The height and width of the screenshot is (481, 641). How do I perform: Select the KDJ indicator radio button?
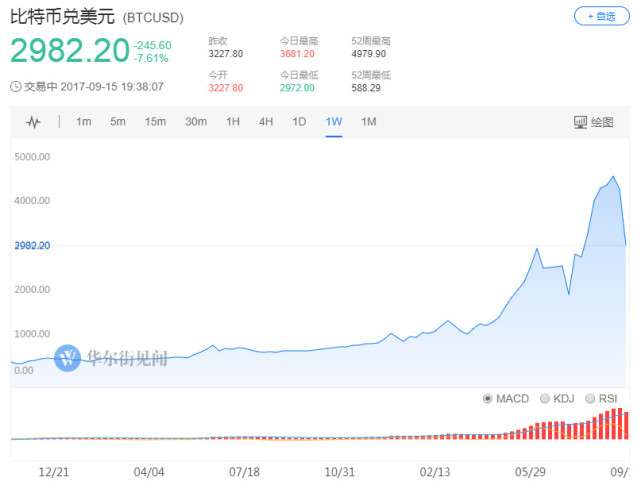point(545,398)
